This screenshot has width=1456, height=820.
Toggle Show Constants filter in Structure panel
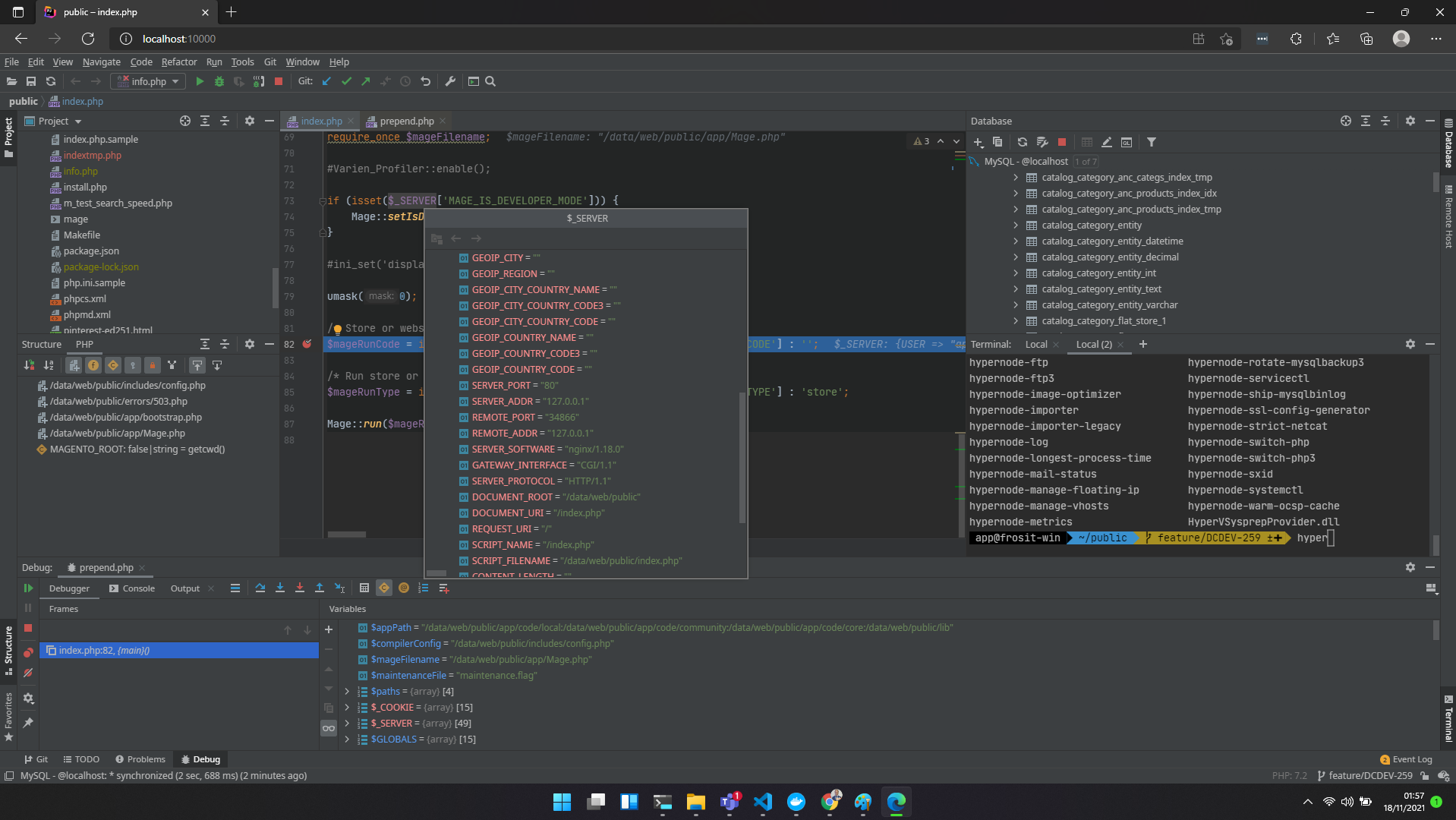[113, 365]
